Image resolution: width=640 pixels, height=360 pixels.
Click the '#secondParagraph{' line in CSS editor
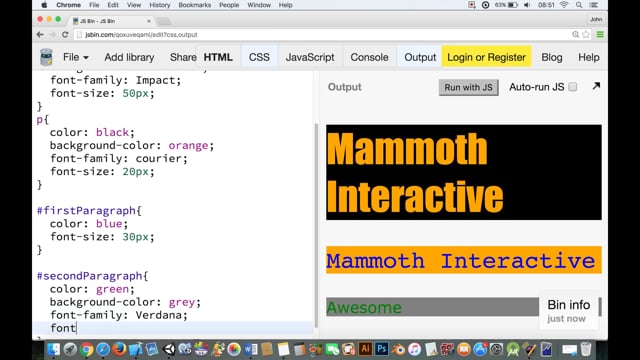click(x=92, y=276)
